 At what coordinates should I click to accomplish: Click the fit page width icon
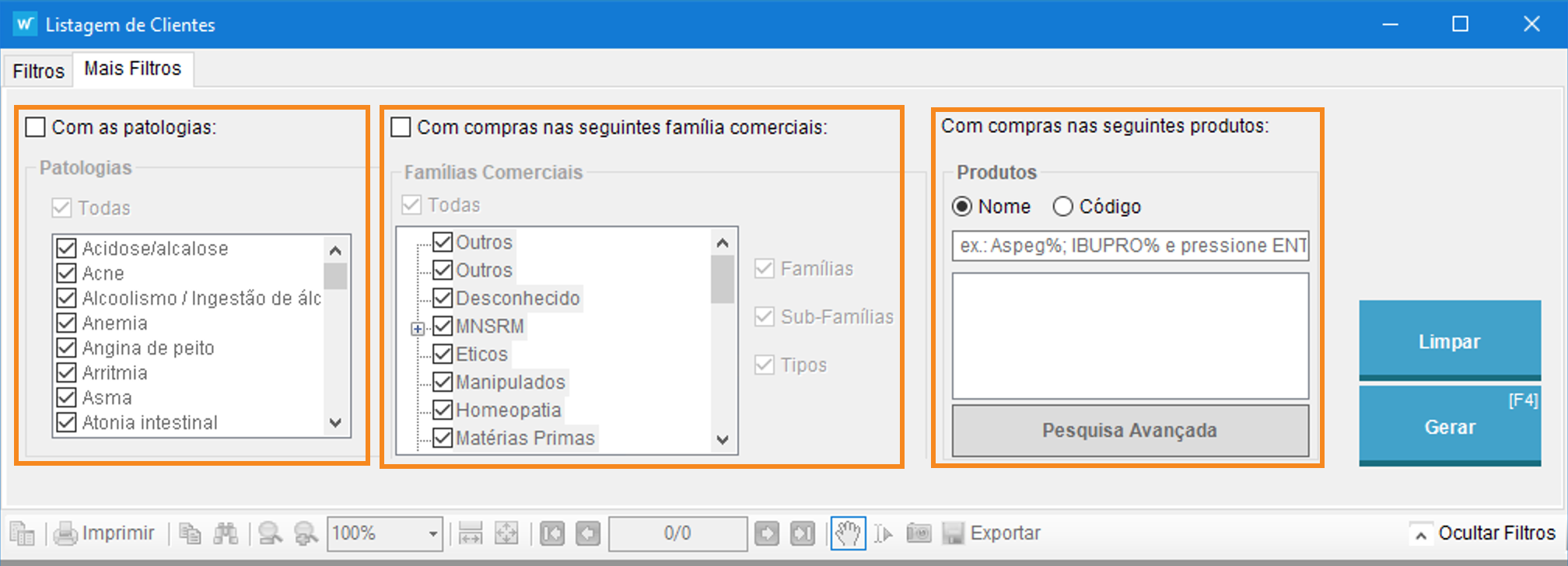[x=471, y=533]
